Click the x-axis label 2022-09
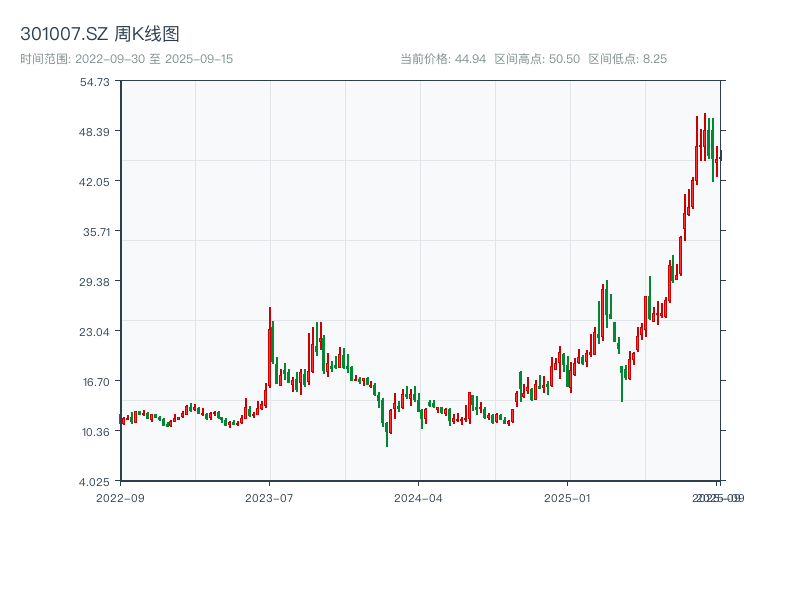The height and width of the screenshot is (600, 800). coord(120,498)
